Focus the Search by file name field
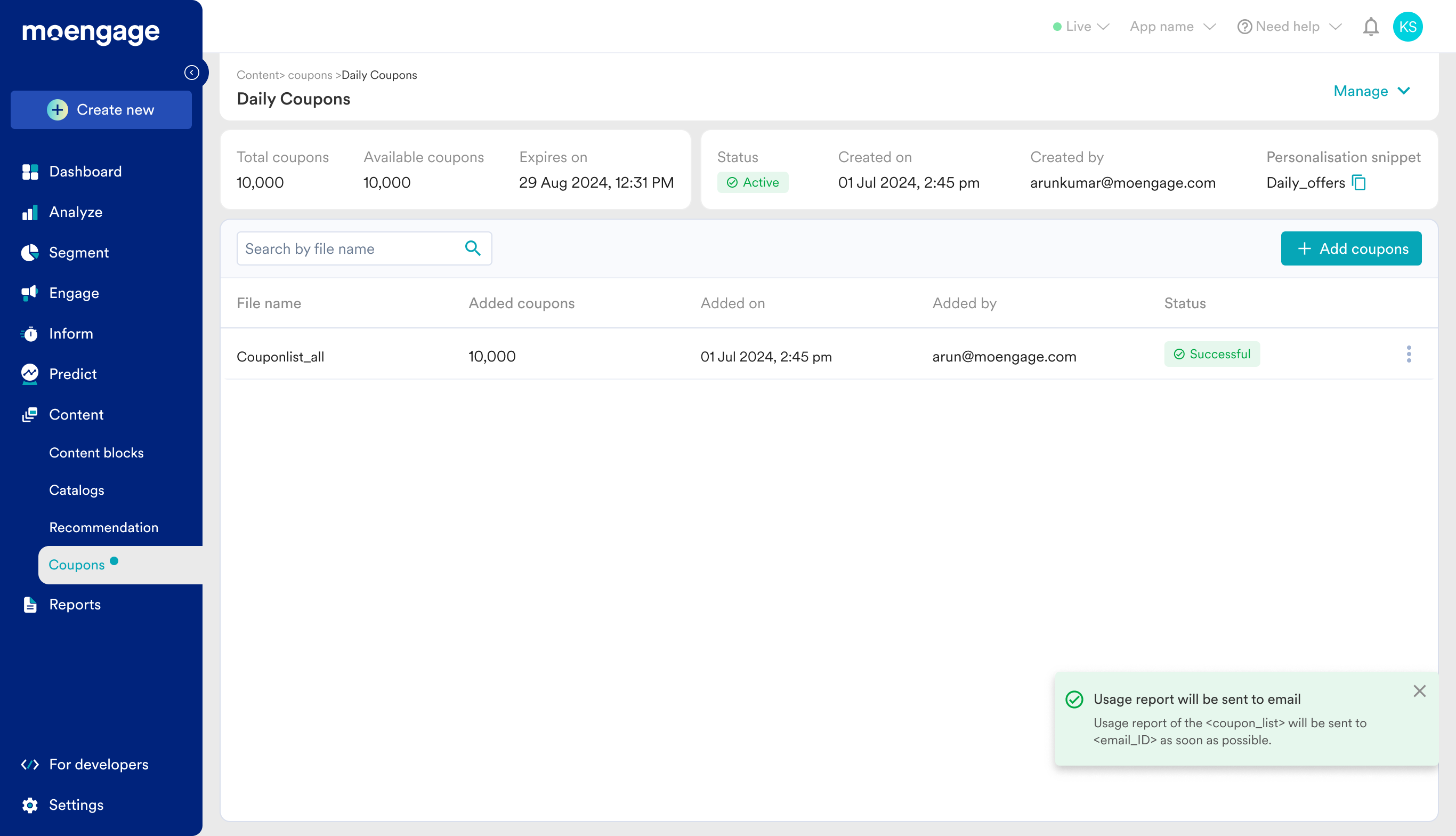Screen dimensions: 1456x836 click(350, 248)
